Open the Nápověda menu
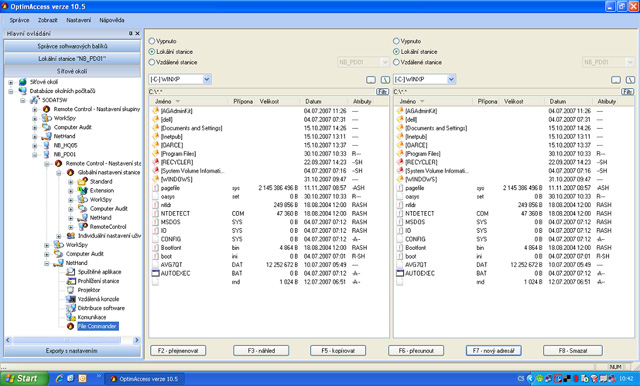640x386 pixels. click(111, 20)
